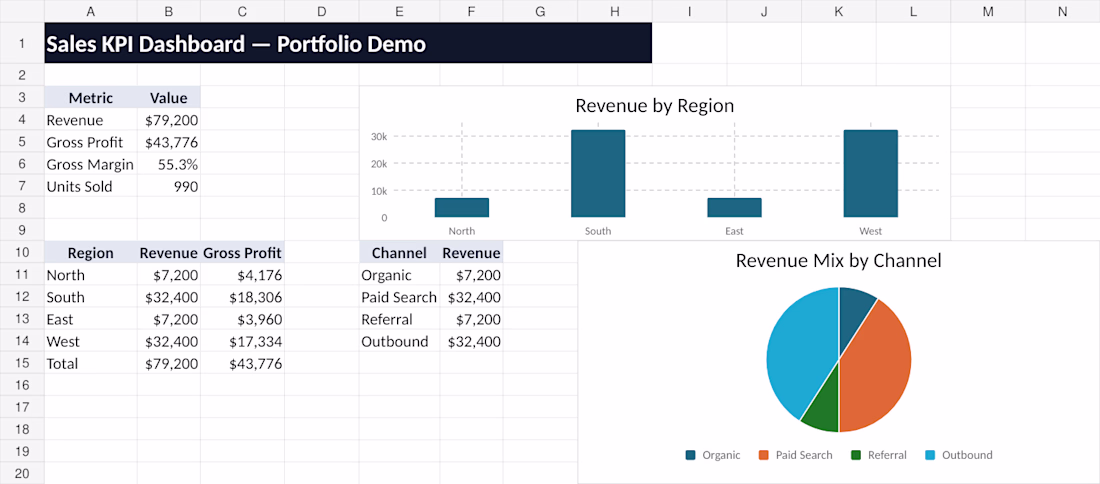Screen dimensions: 1100x484
Task: Select the Channel header cell
Action: point(399,253)
